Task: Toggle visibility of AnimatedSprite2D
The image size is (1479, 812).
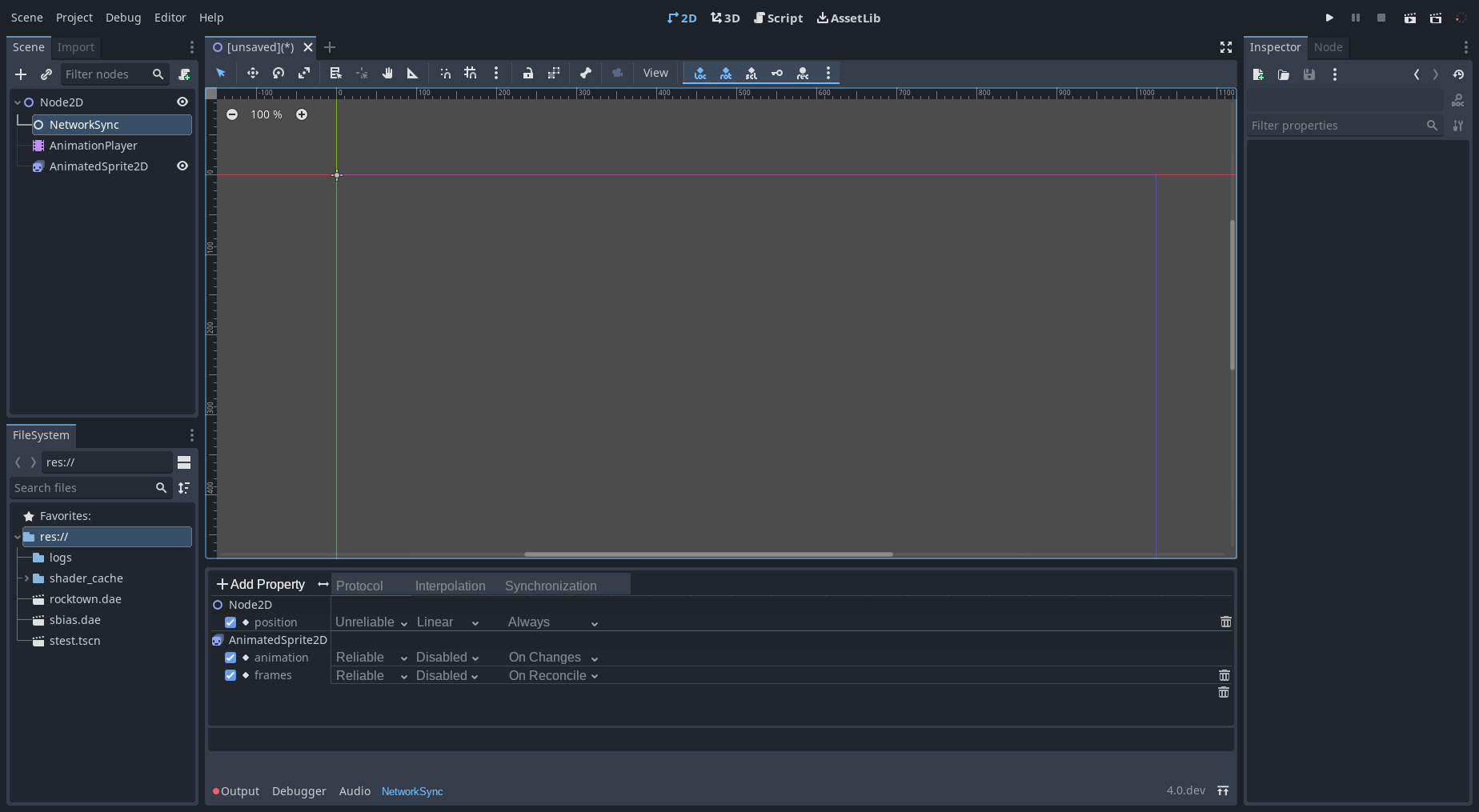Action: coord(182,166)
